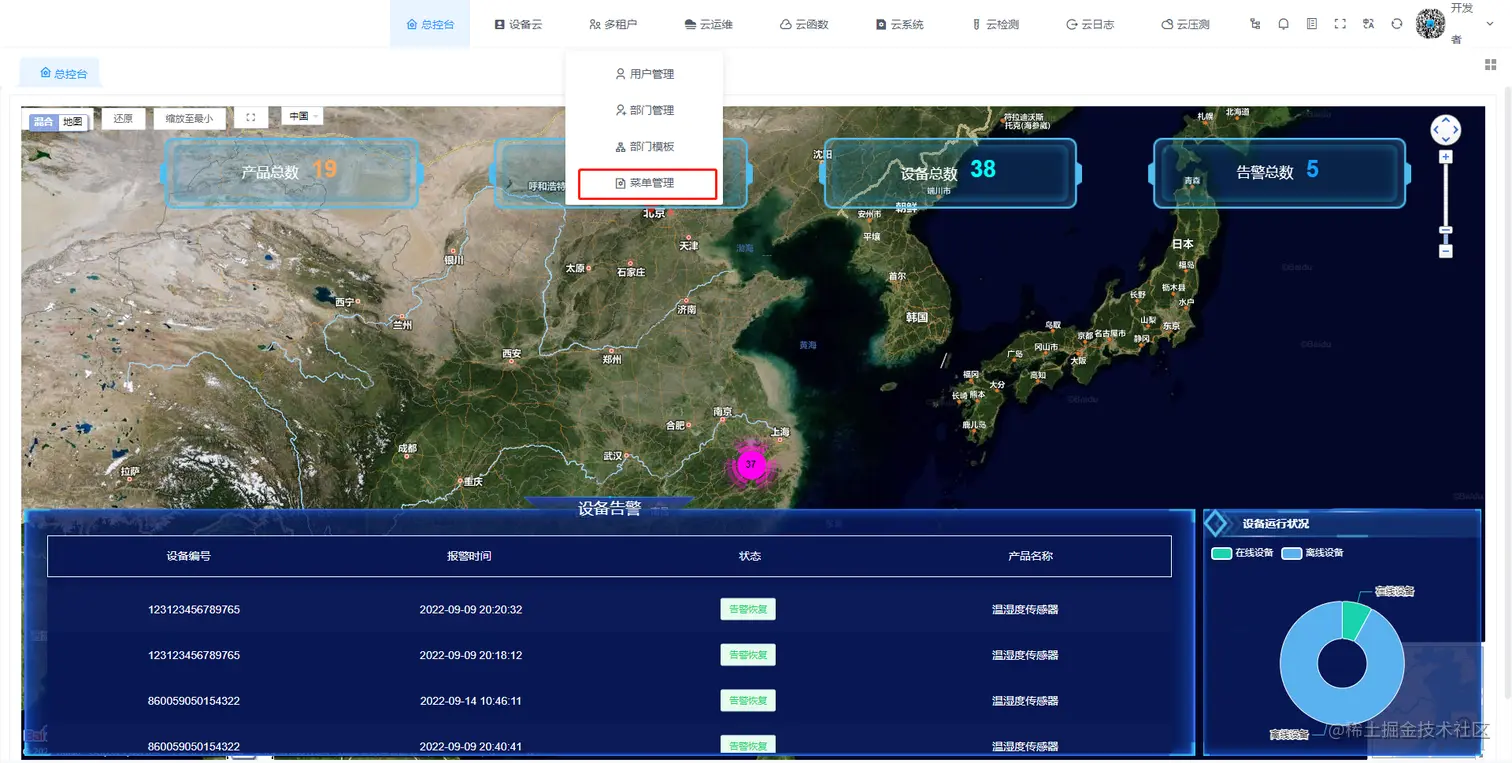The height and width of the screenshot is (763, 1512).
Task: Open the 云日志 navigation menu
Action: pos(1090,24)
